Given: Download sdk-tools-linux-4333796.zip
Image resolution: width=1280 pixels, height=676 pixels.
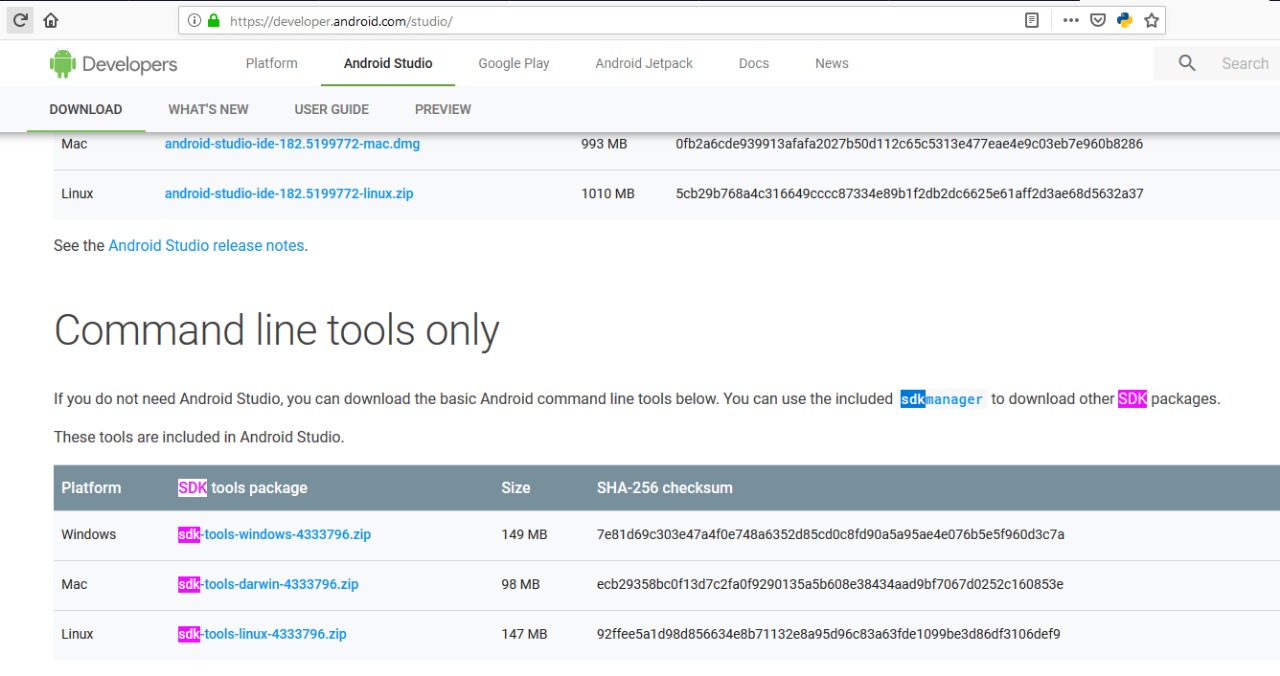Looking at the screenshot, I should pos(262,634).
